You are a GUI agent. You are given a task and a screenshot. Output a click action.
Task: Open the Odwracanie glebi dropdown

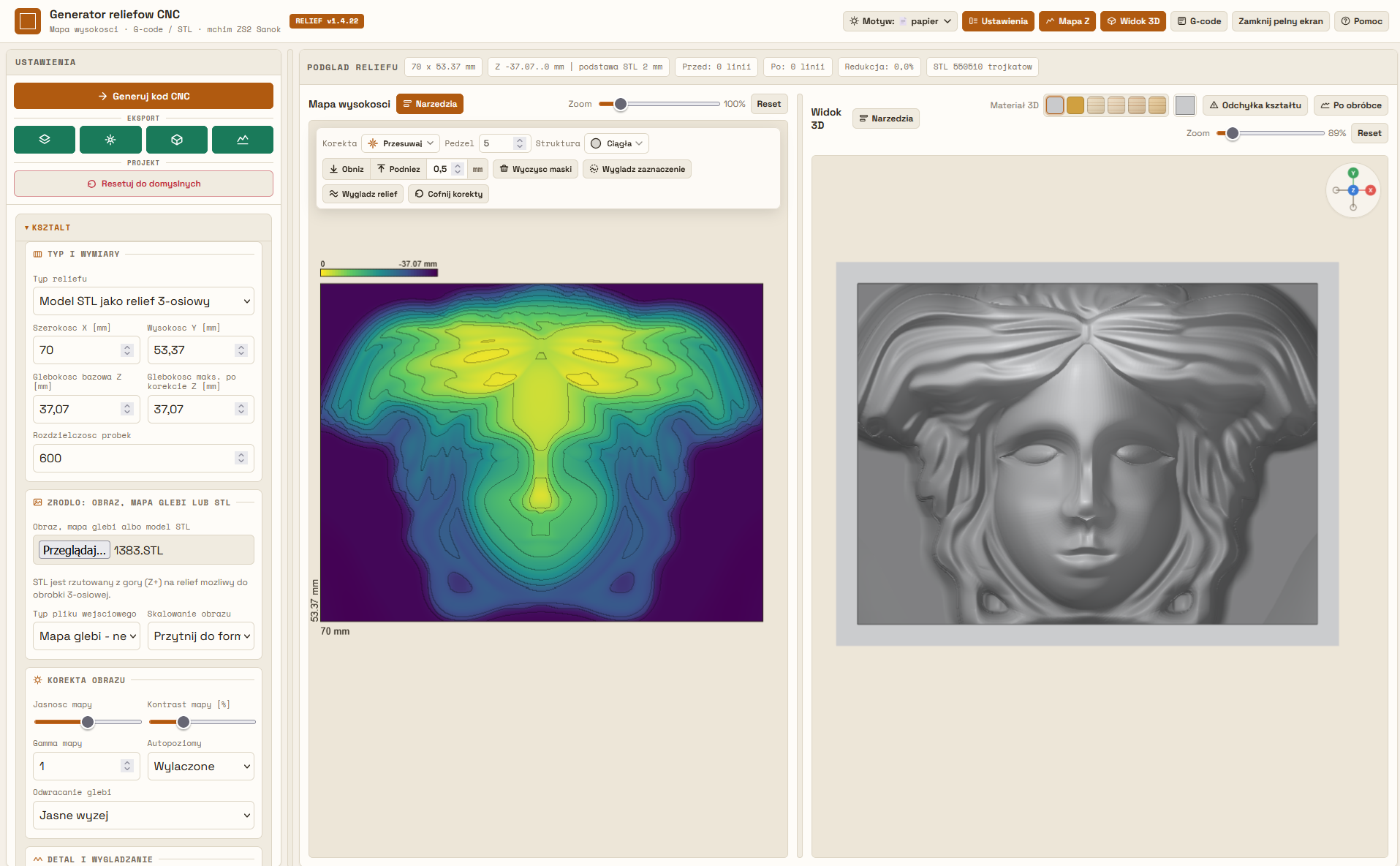[x=143, y=816]
